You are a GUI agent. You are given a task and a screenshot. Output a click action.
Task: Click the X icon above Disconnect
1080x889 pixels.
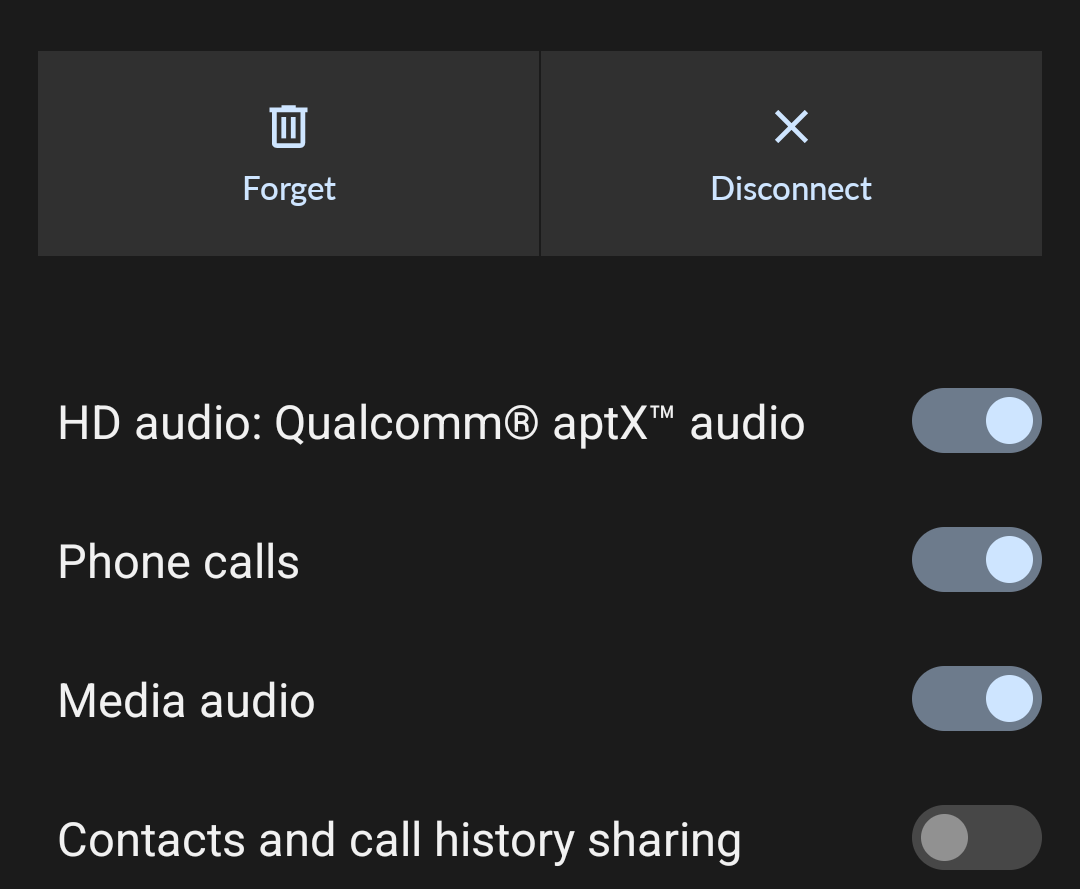coord(791,127)
